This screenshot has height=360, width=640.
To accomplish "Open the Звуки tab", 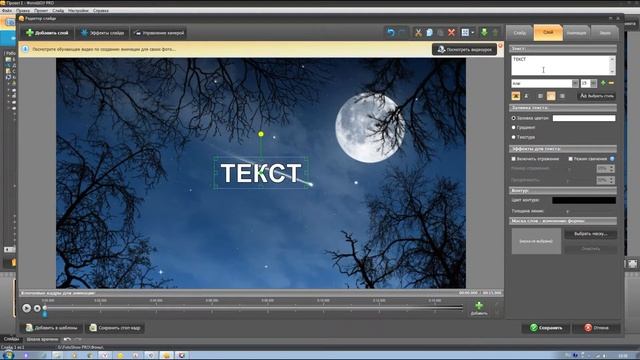I will point(605,33).
